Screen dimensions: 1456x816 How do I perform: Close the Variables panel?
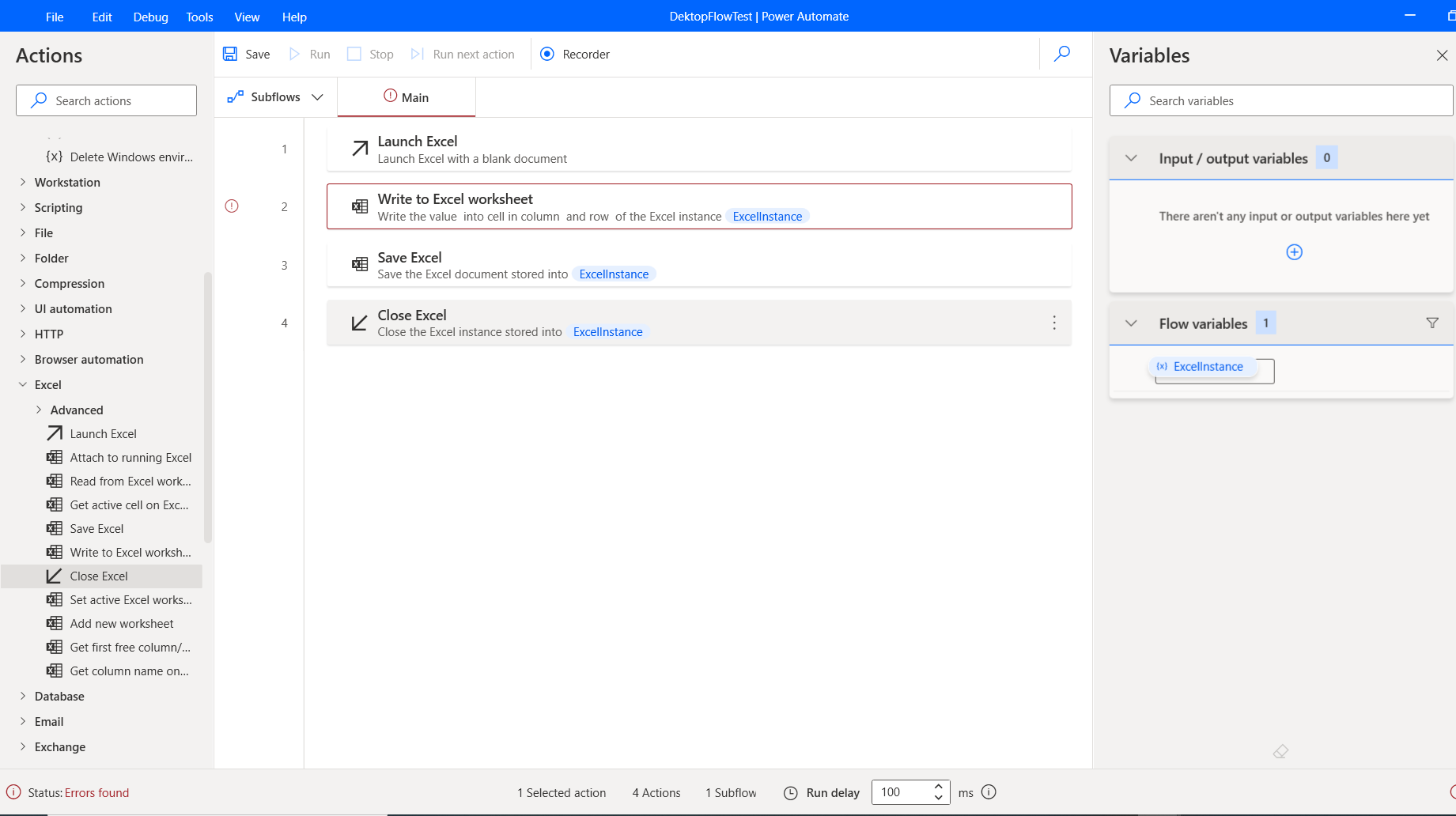[x=1442, y=55]
